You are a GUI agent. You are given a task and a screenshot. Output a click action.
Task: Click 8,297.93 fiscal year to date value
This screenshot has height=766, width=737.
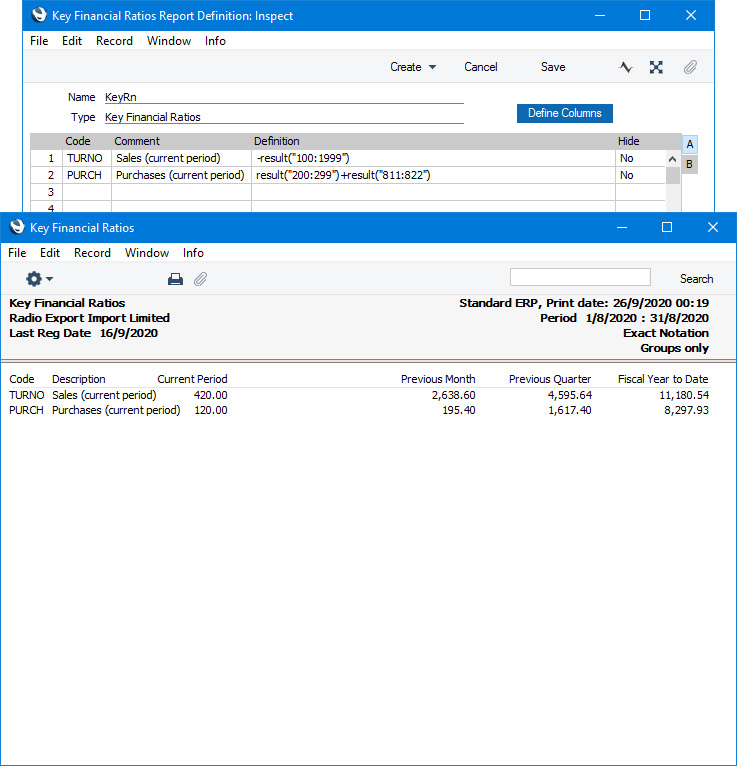pos(686,410)
